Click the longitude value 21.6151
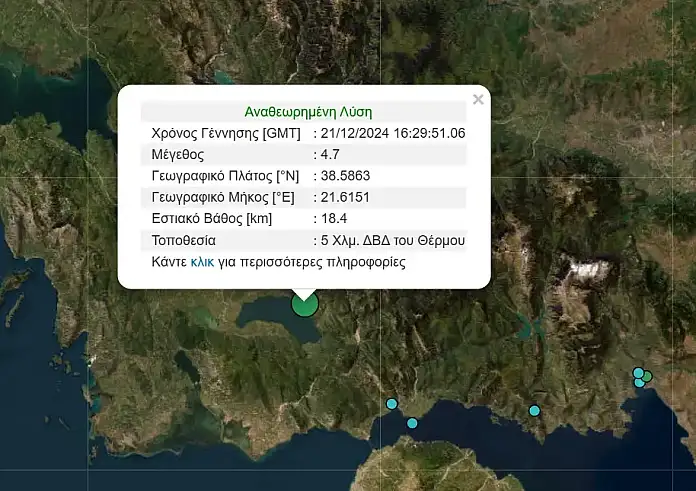The width and height of the screenshot is (696, 491). click(346, 197)
